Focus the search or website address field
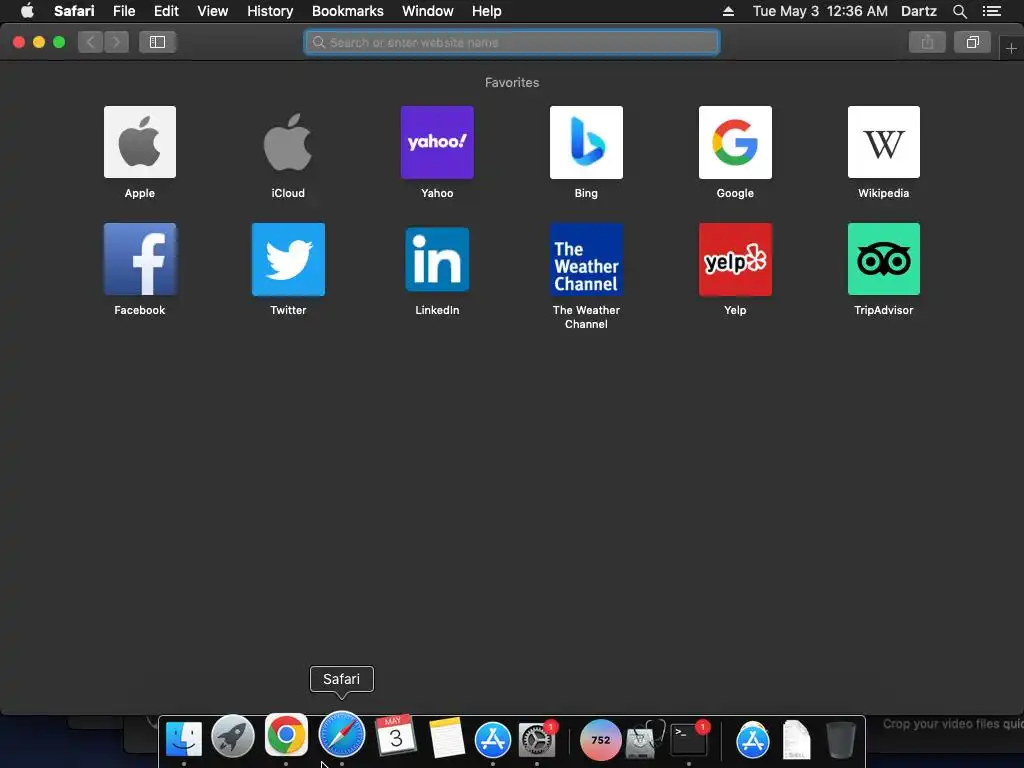1024x768 pixels. coord(512,42)
